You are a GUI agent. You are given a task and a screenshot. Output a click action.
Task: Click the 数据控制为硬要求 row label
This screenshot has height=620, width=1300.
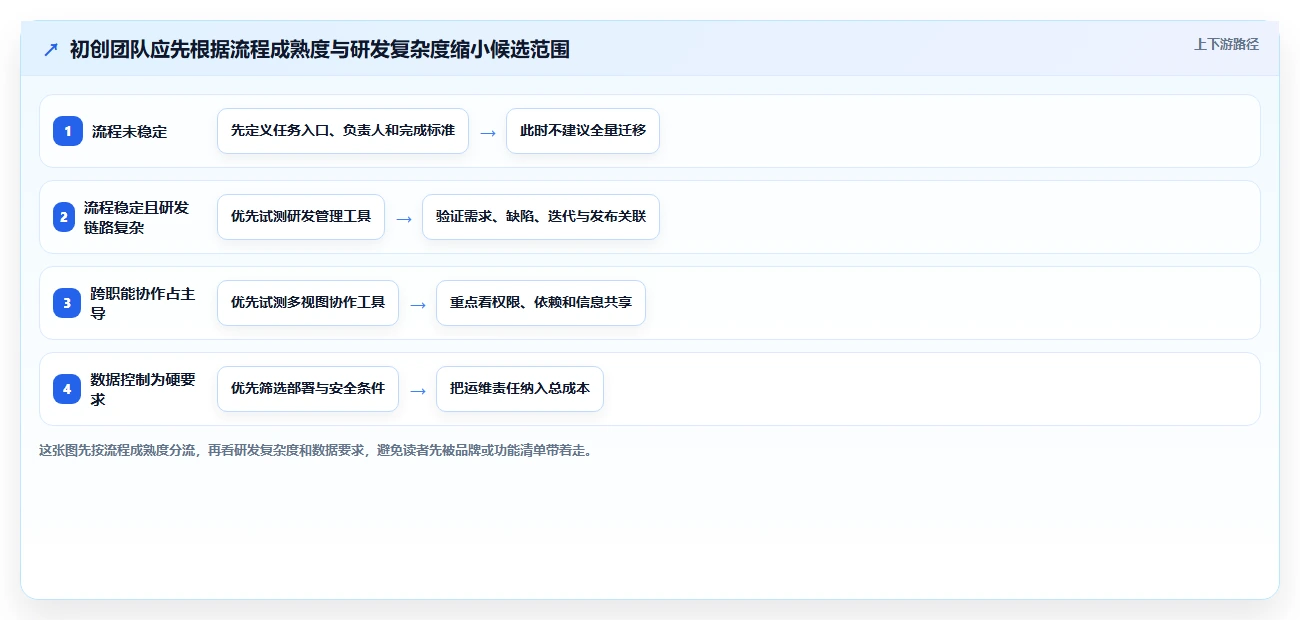(x=142, y=389)
